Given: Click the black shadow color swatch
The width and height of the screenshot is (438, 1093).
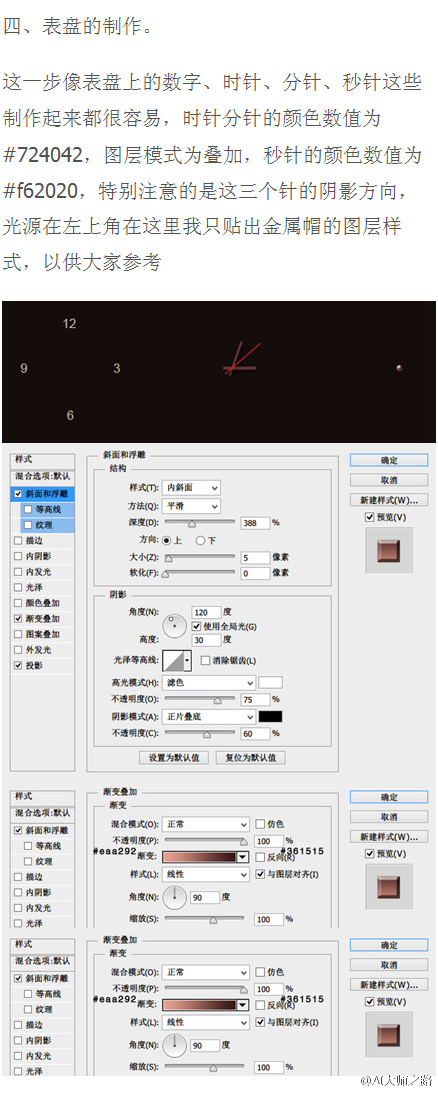Looking at the screenshot, I should (x=271, y=717).
